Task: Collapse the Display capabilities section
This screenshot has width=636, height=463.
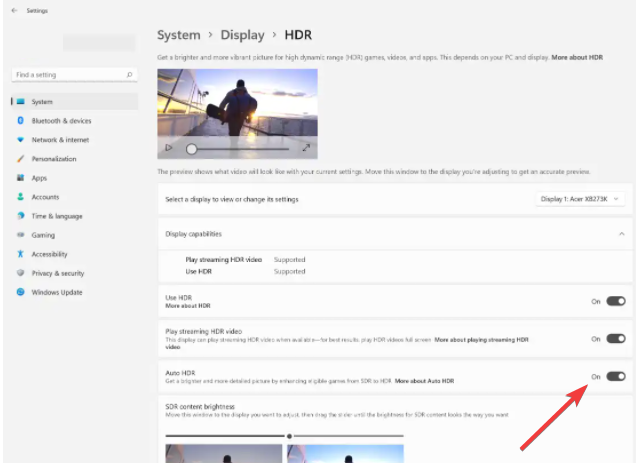Action: tap(621, 234)
